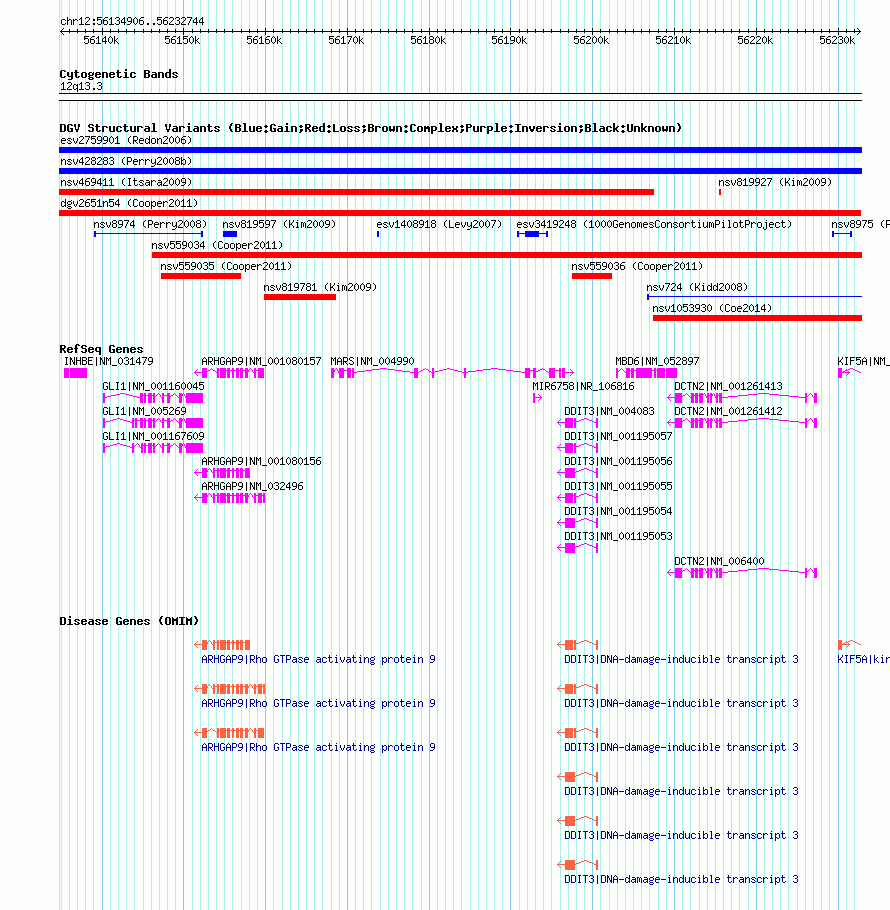Click the 56230k ruler tick label
This screenshot has height=910, width=890.
[837, 41]
